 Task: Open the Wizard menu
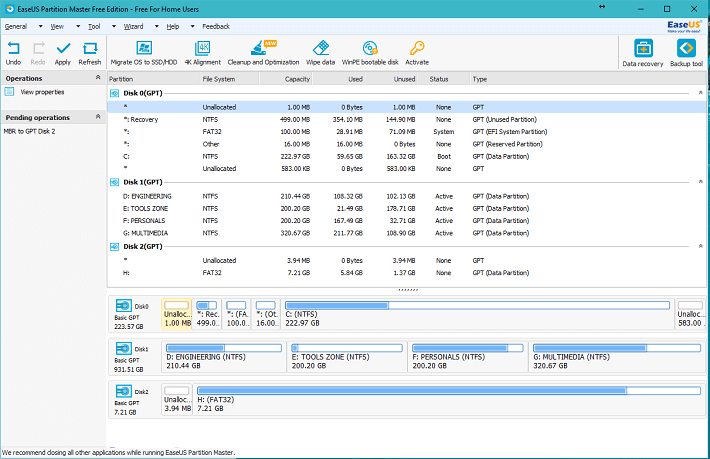(134, 27)
